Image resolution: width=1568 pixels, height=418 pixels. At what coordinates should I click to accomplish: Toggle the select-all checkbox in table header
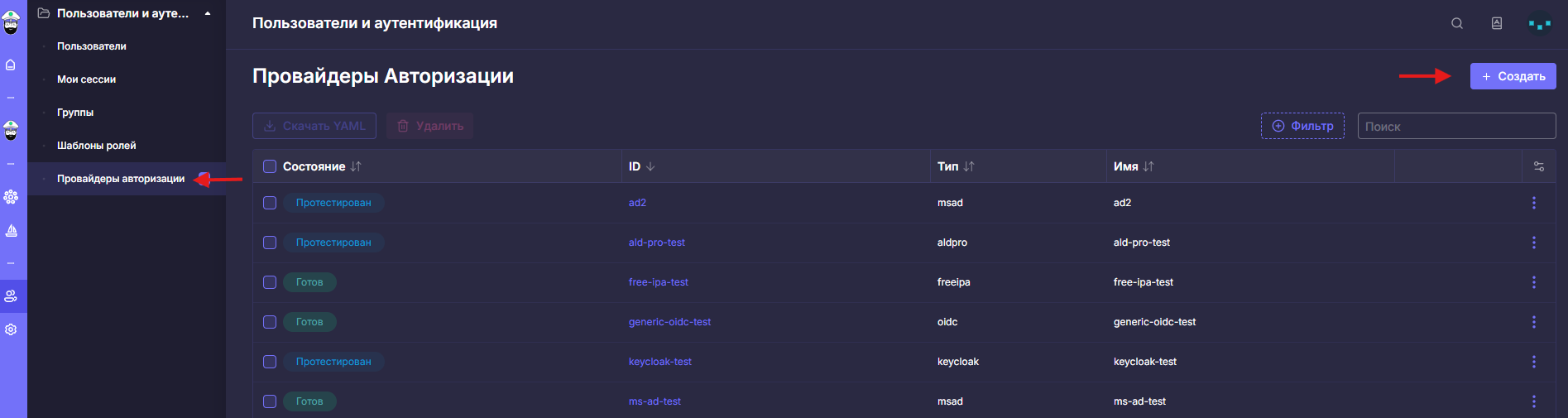[270, 166]
